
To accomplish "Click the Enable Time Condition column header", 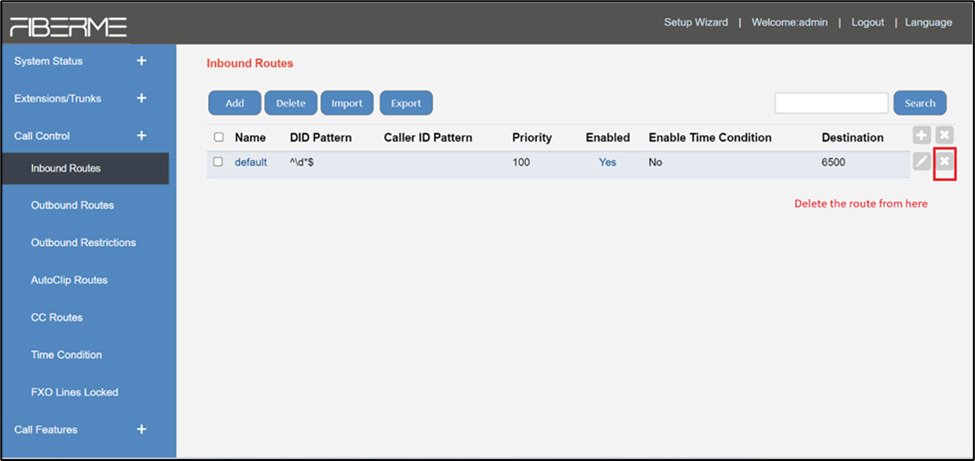I will 710,137.
